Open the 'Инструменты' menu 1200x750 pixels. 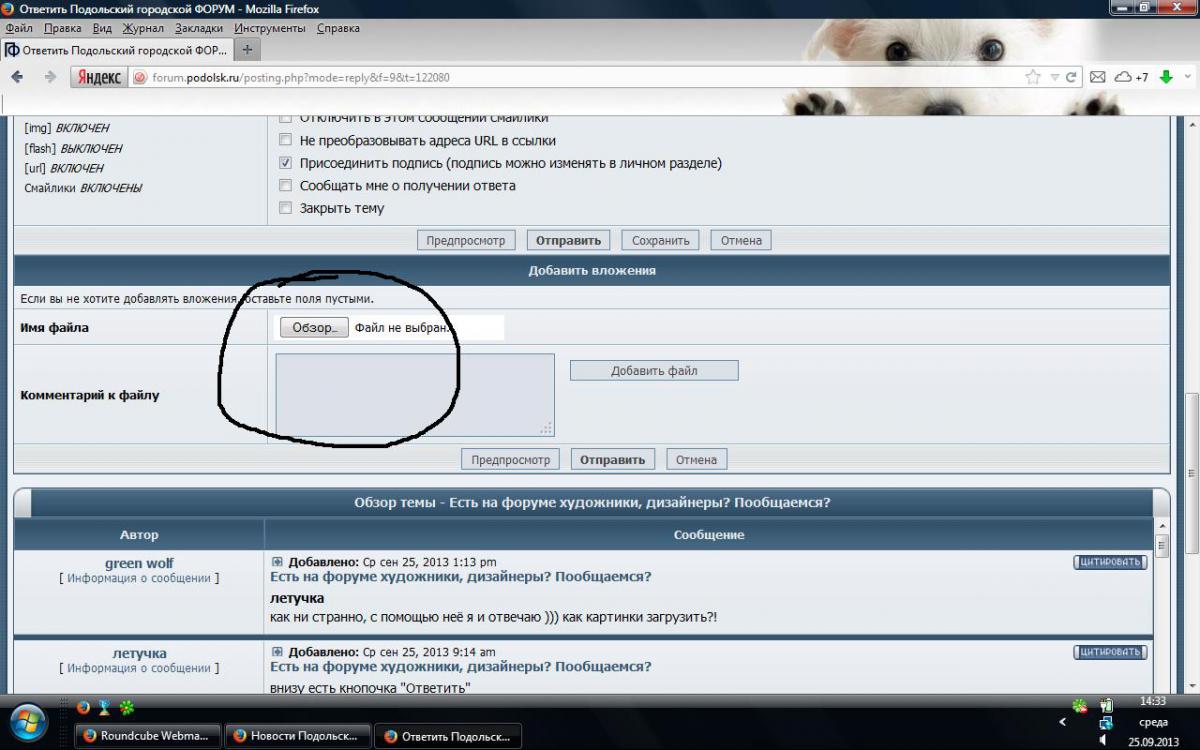(270, 28)
